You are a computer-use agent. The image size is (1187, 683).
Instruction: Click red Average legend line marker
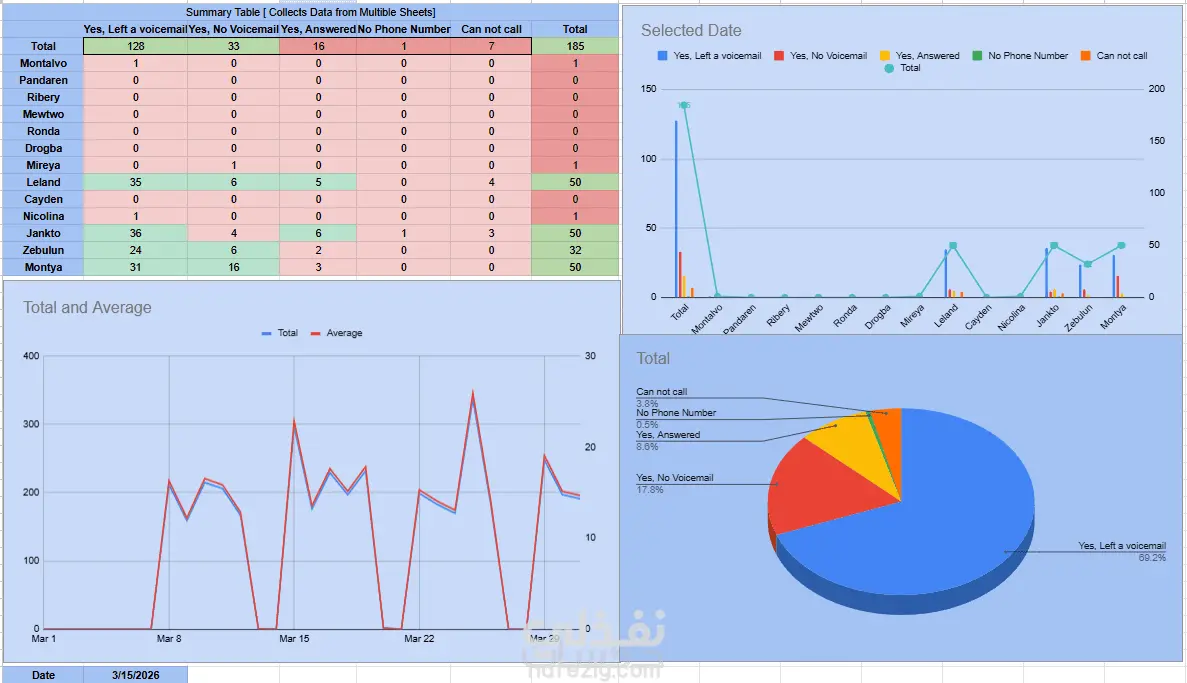316,333
